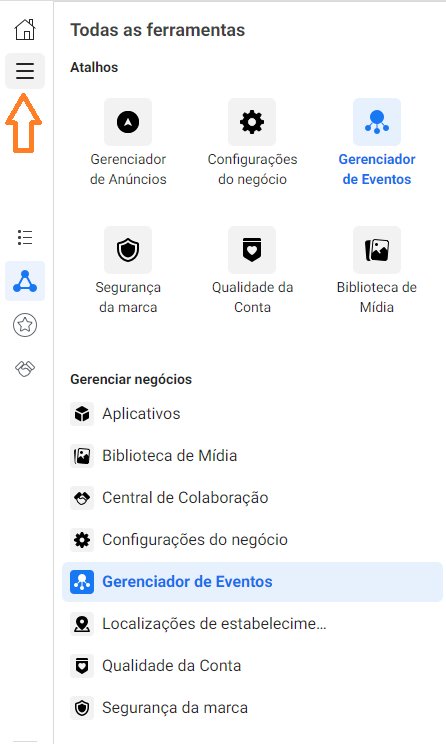The image size is (446, 744).
Task: Click the handshake sidebar icon
Action: tap(25, 368)
